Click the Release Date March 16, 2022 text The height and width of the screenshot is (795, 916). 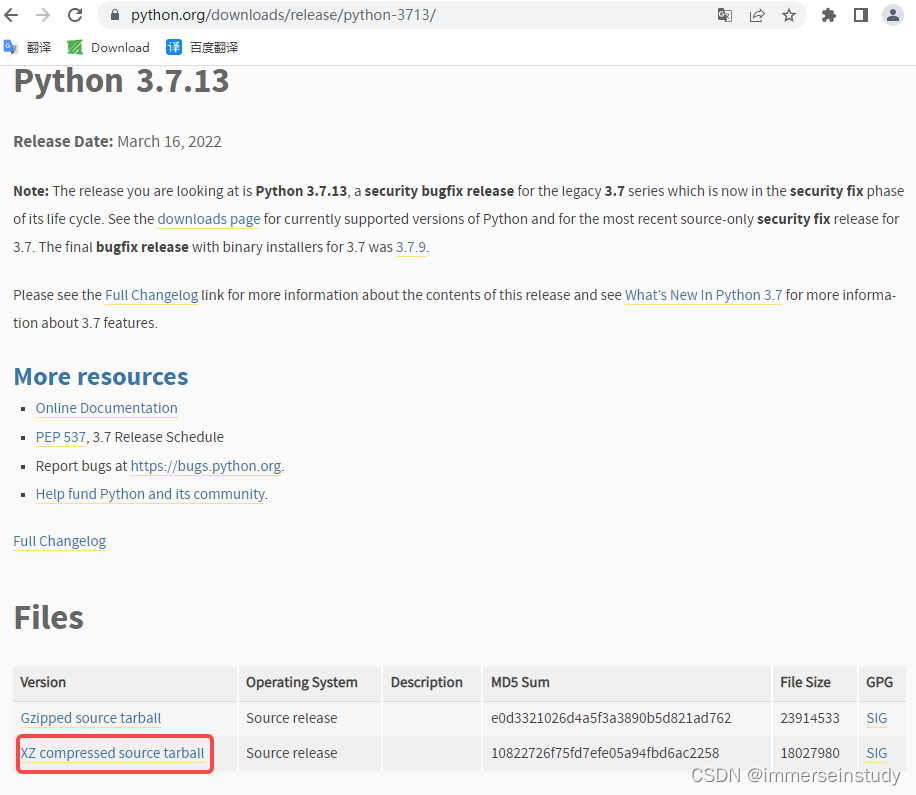[x=117, y=142]
